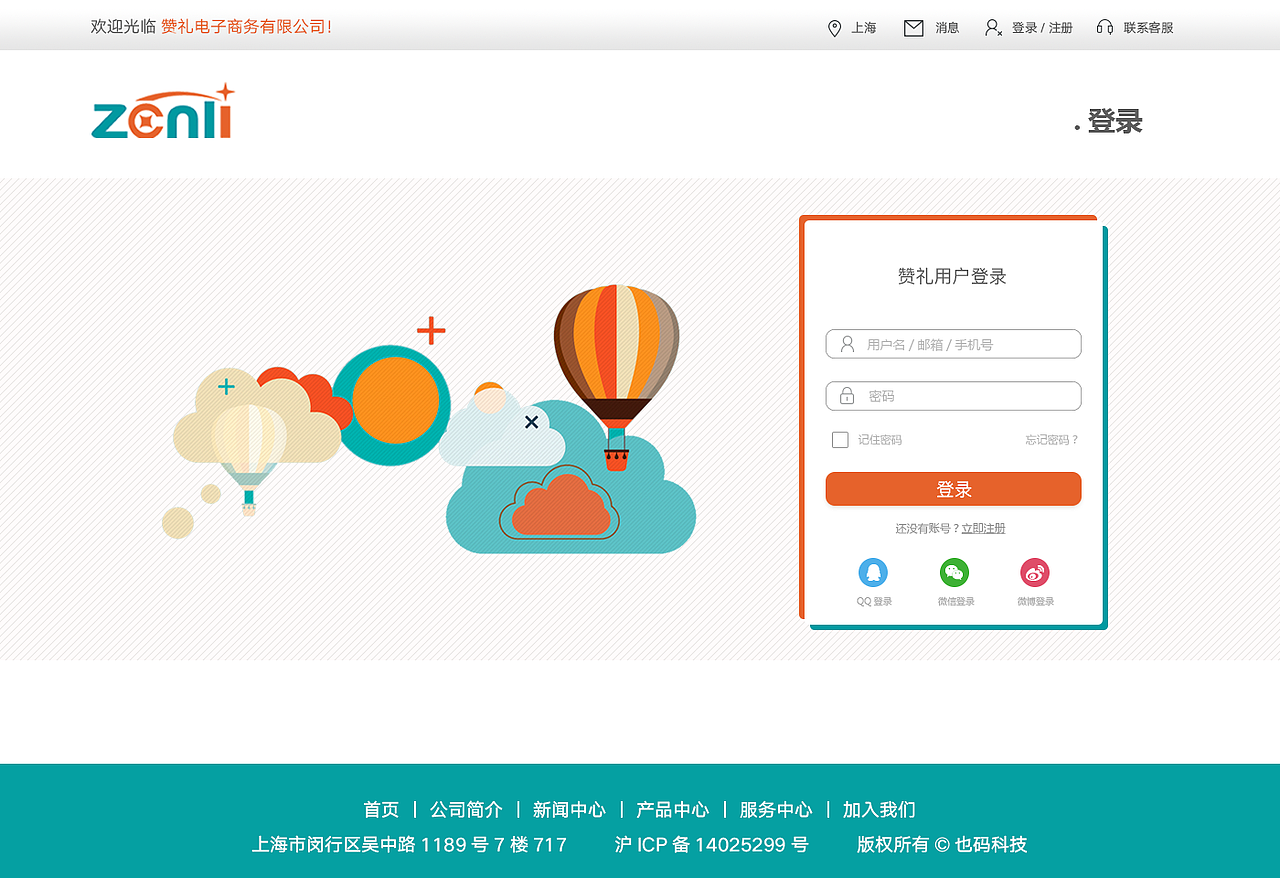Click the WeChat login icon
Image resolution: width=1280 pixels, height=878 pixels.
point(954,572)
